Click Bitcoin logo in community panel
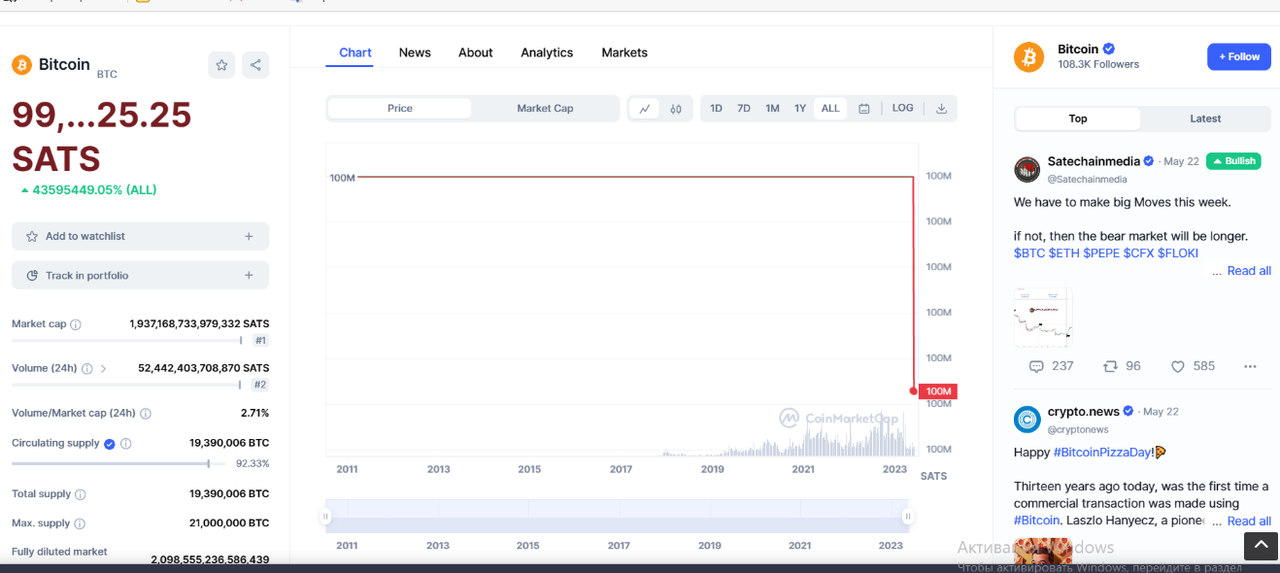Image resolution: width=1280 pixels, height=573 pixels. pos(1029,57)
